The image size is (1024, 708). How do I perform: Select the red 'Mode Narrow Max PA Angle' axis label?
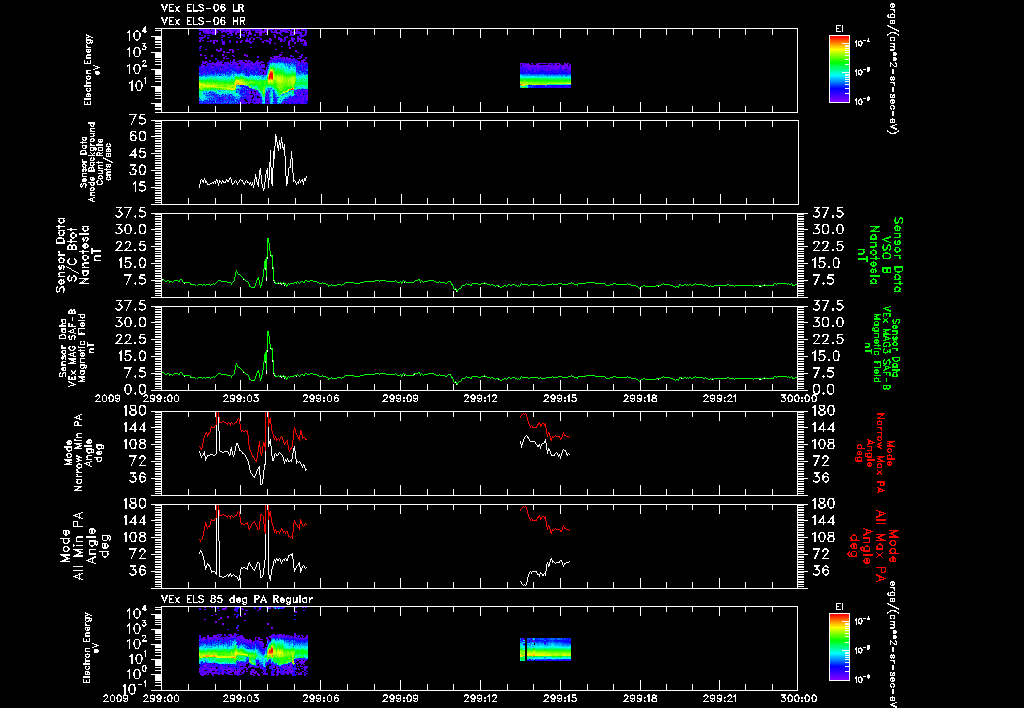tap(875, 451)
